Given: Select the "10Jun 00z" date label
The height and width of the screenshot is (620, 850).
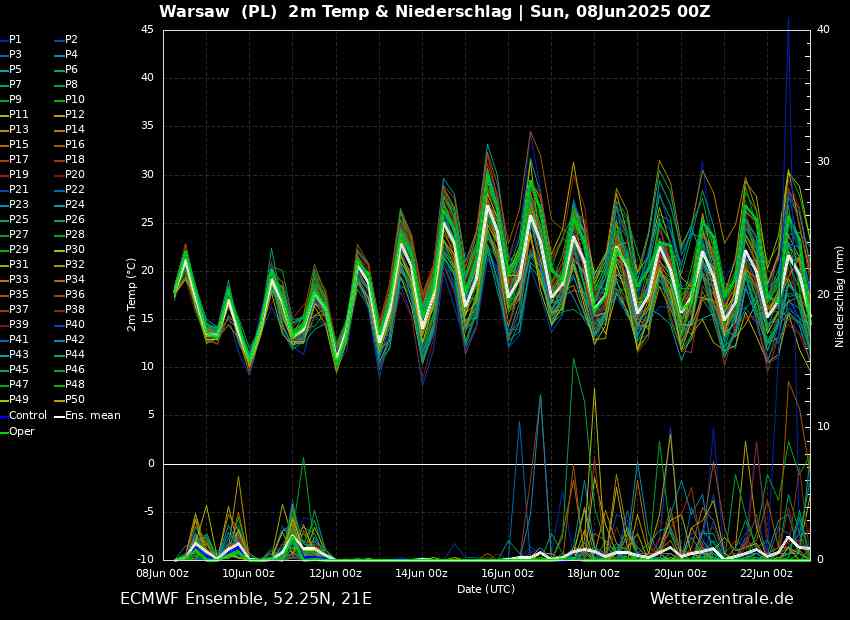Looking at the screenshot, I should tap(249, 573).
